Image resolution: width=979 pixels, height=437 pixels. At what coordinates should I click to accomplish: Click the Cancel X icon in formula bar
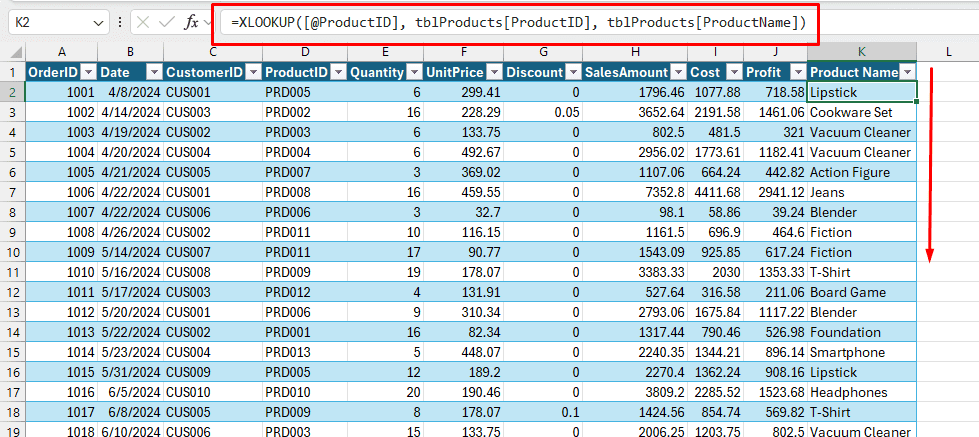click(144, 22)
